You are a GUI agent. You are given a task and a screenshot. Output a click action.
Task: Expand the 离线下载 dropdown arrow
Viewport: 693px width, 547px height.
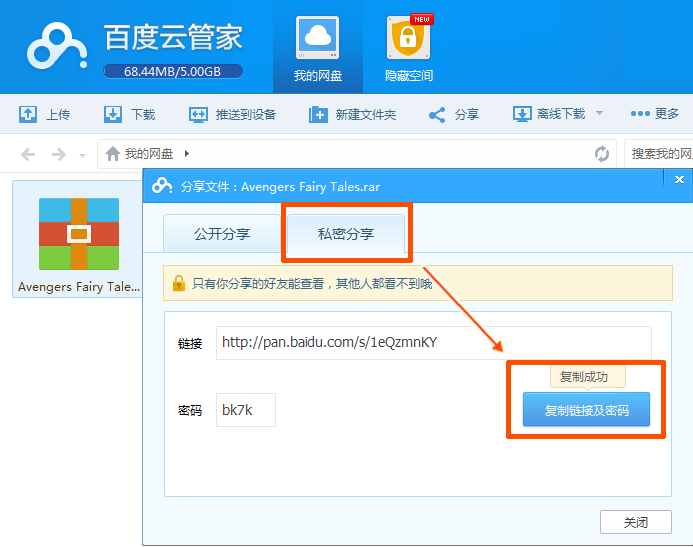599,113
